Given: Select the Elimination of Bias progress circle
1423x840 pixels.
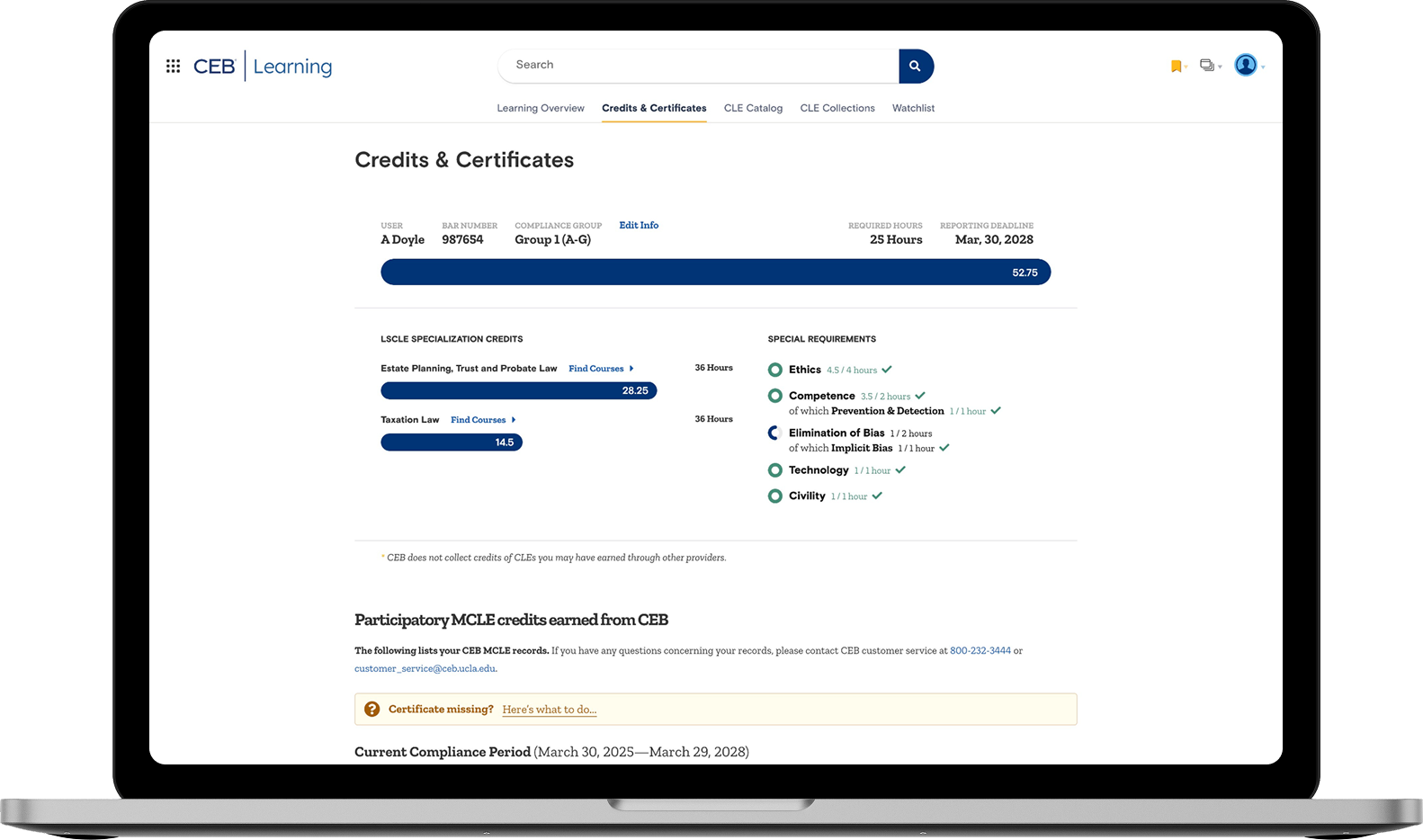Looking at the screenshot, I should [x=774, y=433].
